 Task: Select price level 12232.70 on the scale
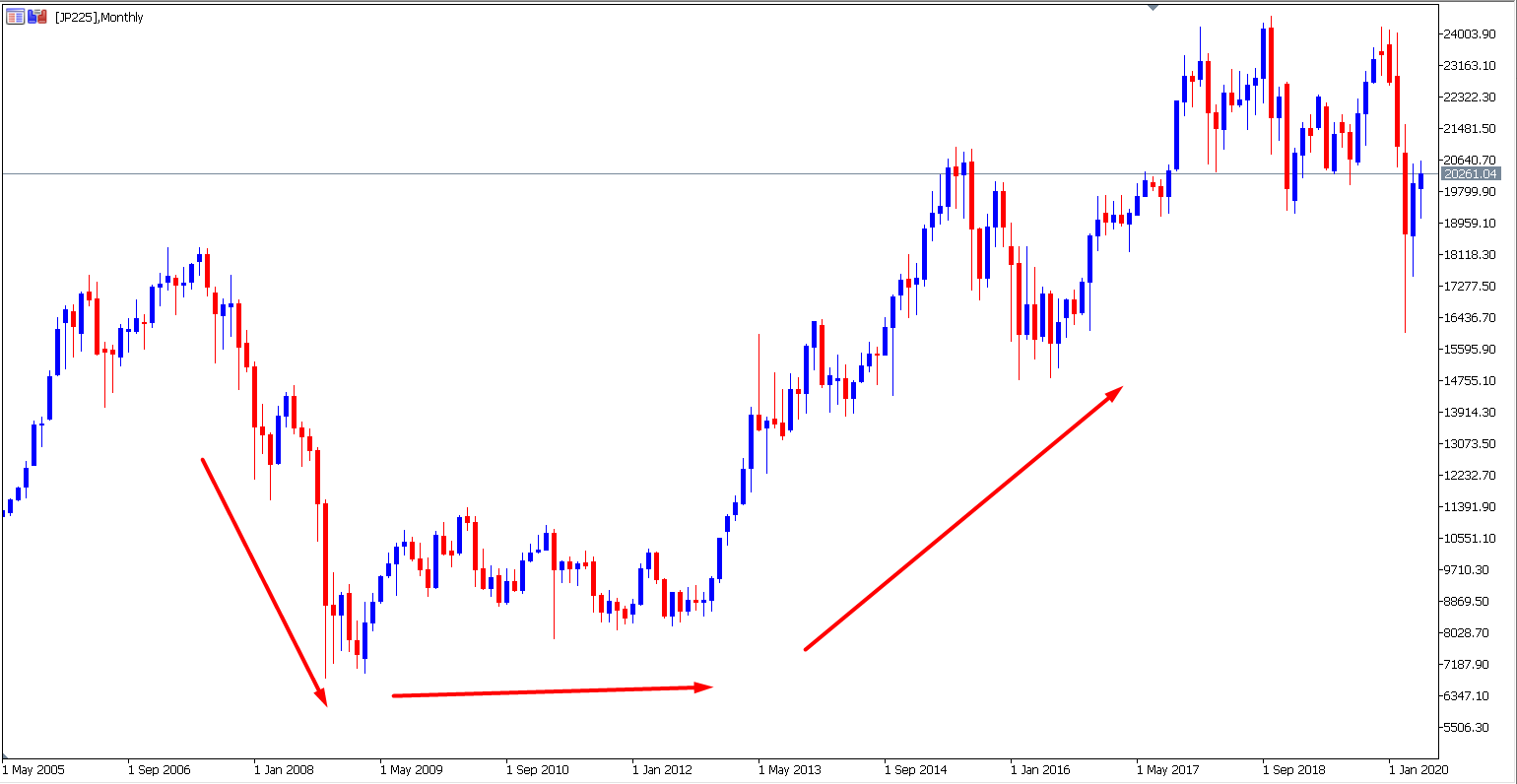[x=1470, y=476]
